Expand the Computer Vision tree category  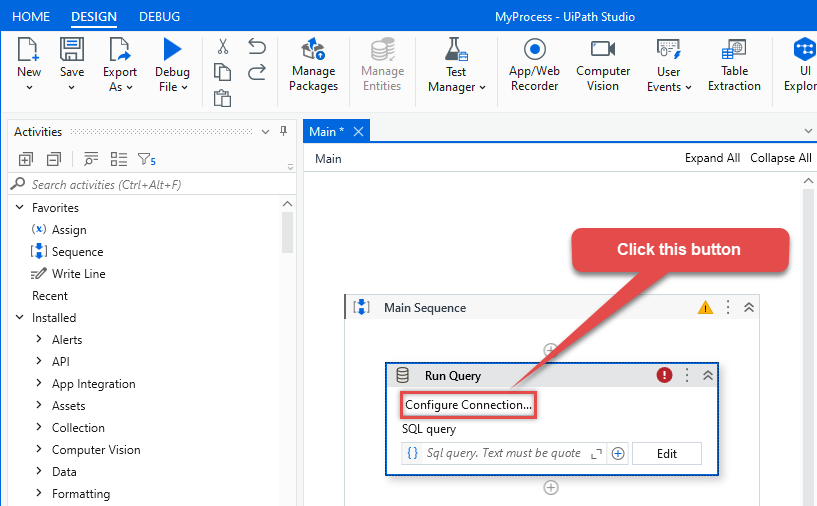tap(39, 449)
